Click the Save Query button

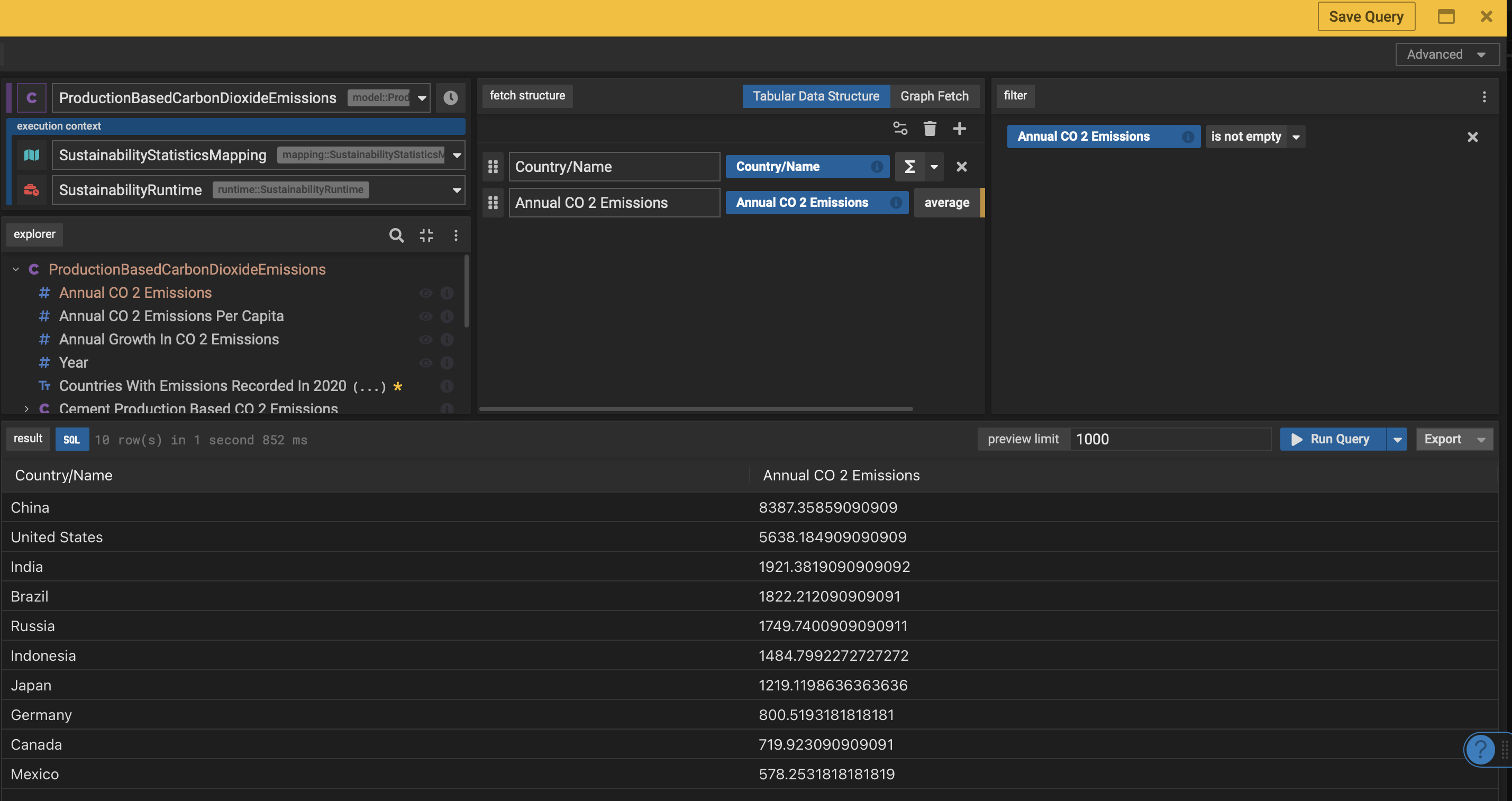(1365, 16)
